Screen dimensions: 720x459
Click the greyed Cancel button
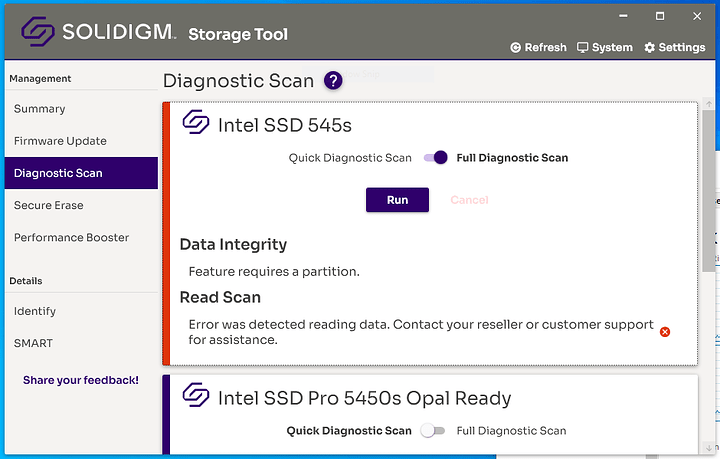(x=469, y=200)
